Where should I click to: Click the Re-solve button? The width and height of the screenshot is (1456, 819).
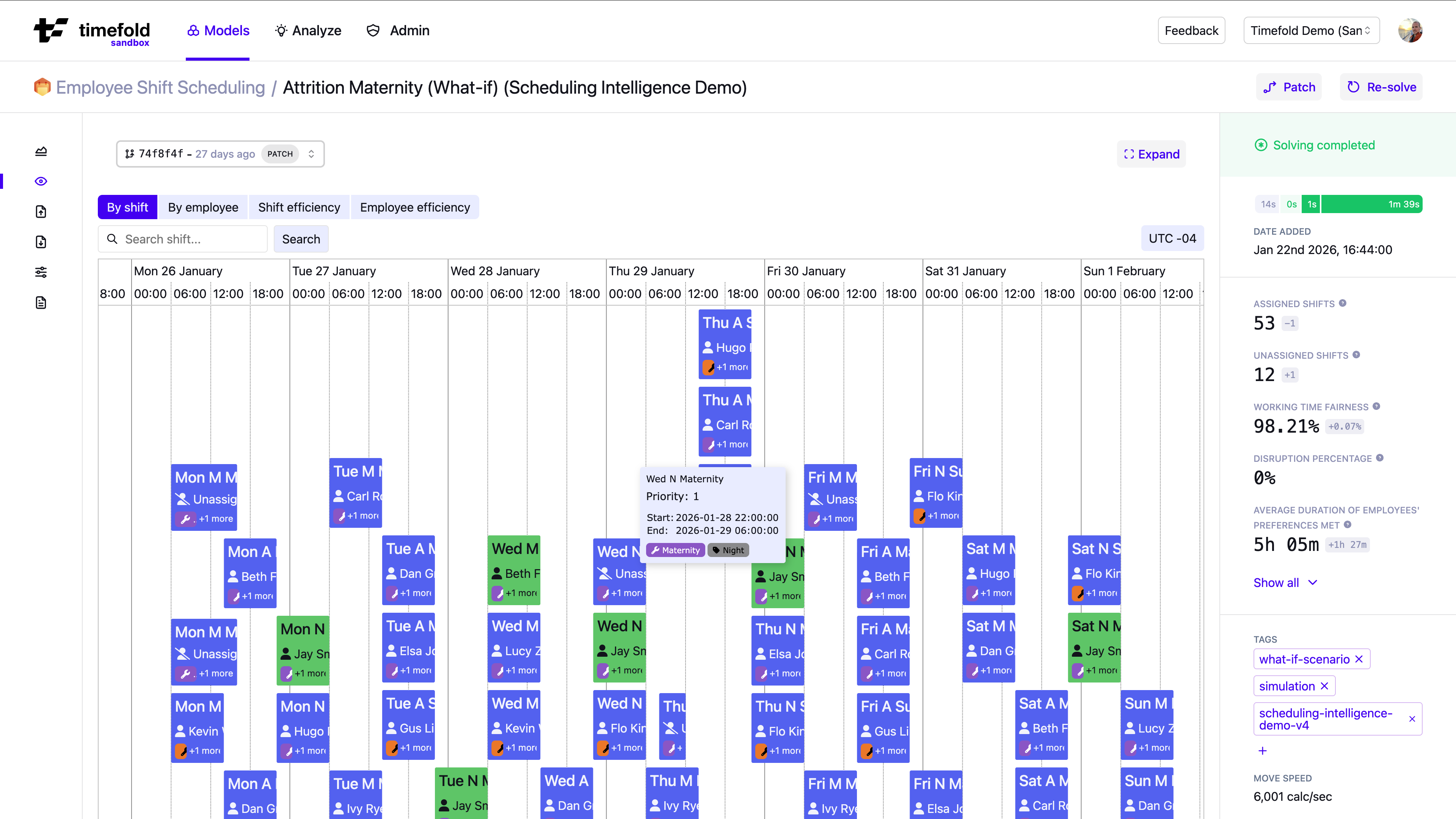pos(1380,86)
